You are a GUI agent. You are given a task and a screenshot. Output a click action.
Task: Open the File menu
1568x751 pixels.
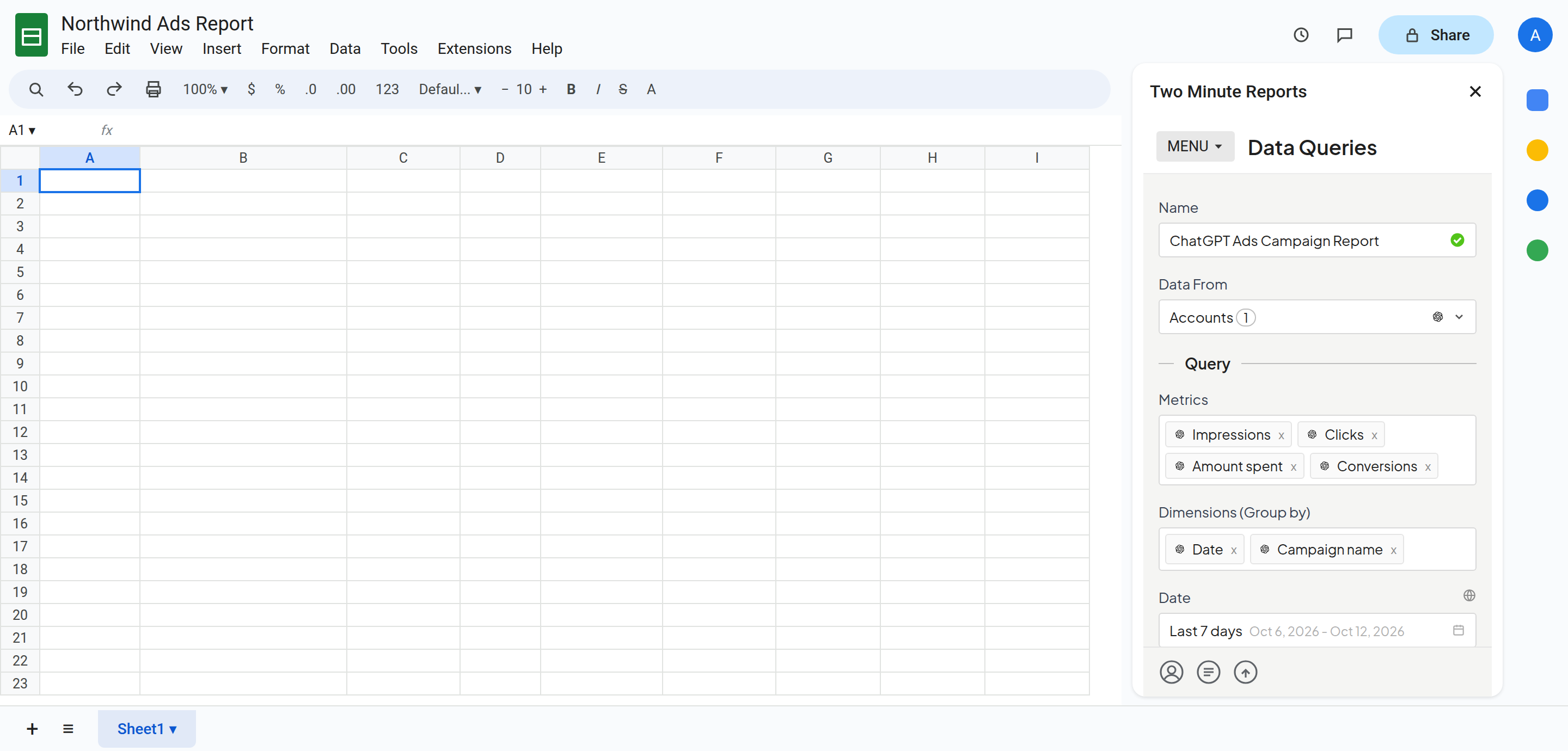point(72,48)
